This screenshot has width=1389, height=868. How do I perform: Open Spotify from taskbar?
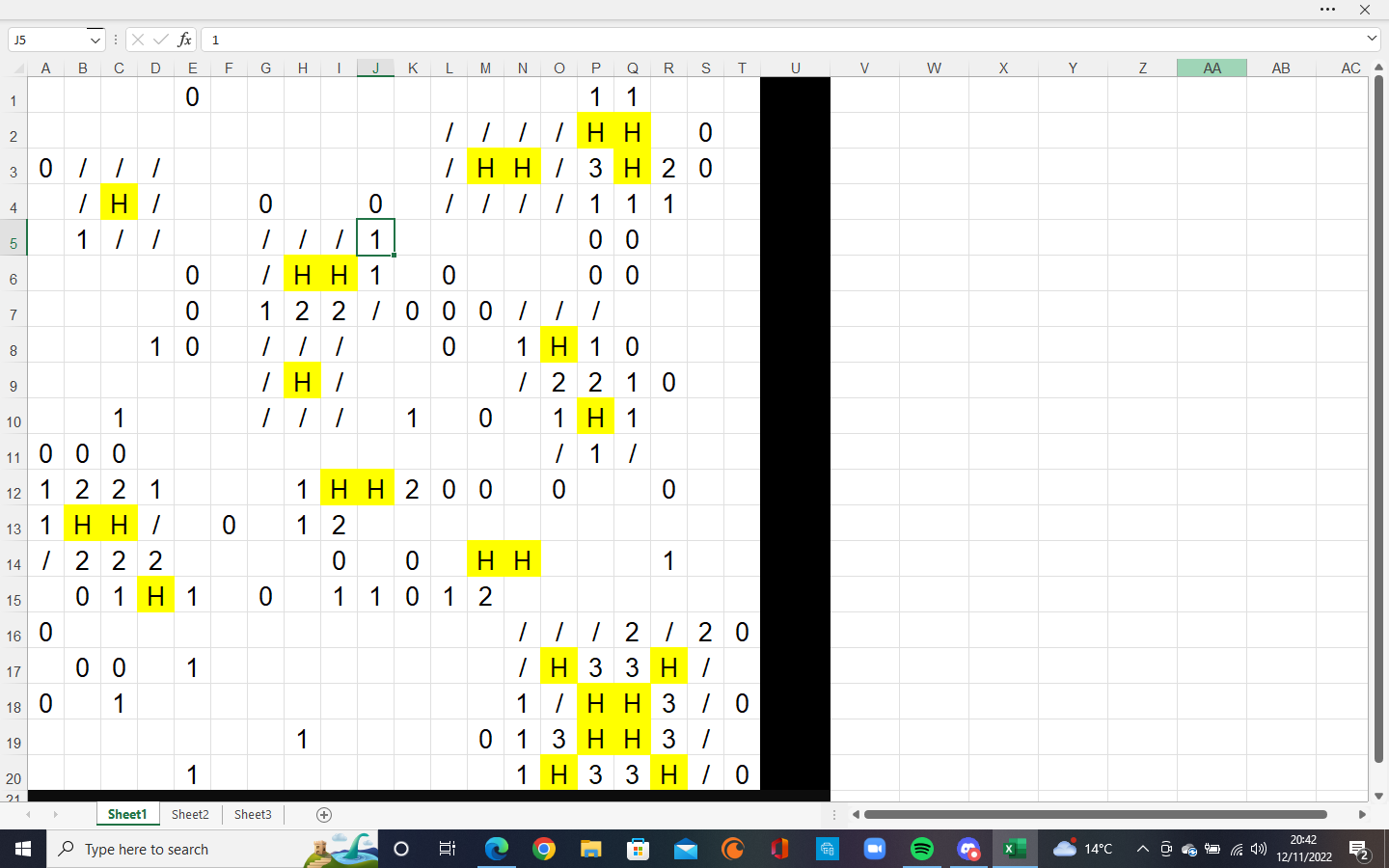coord(921,849)
